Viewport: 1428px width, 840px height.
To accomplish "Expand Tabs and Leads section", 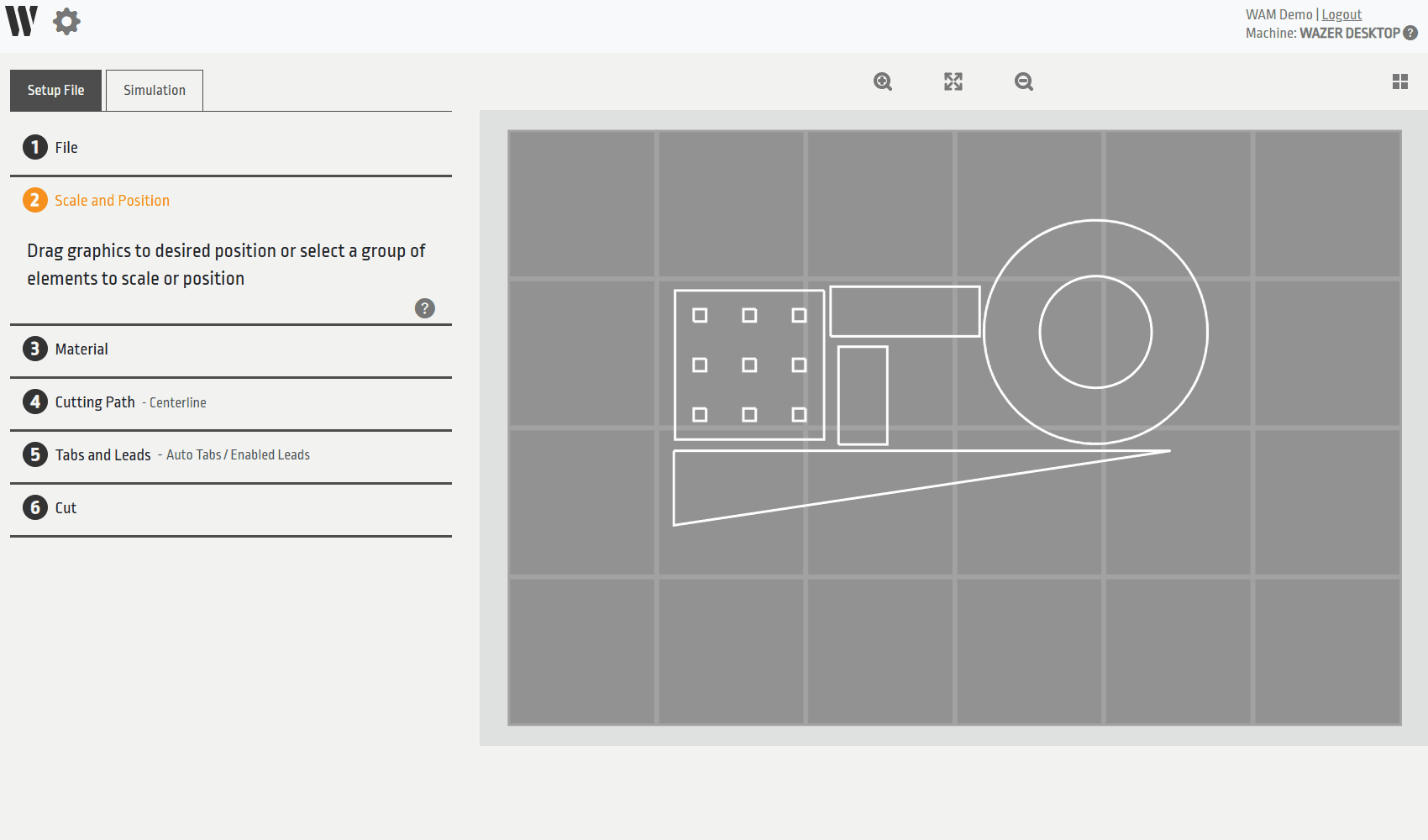I will [x=102, y=455].
